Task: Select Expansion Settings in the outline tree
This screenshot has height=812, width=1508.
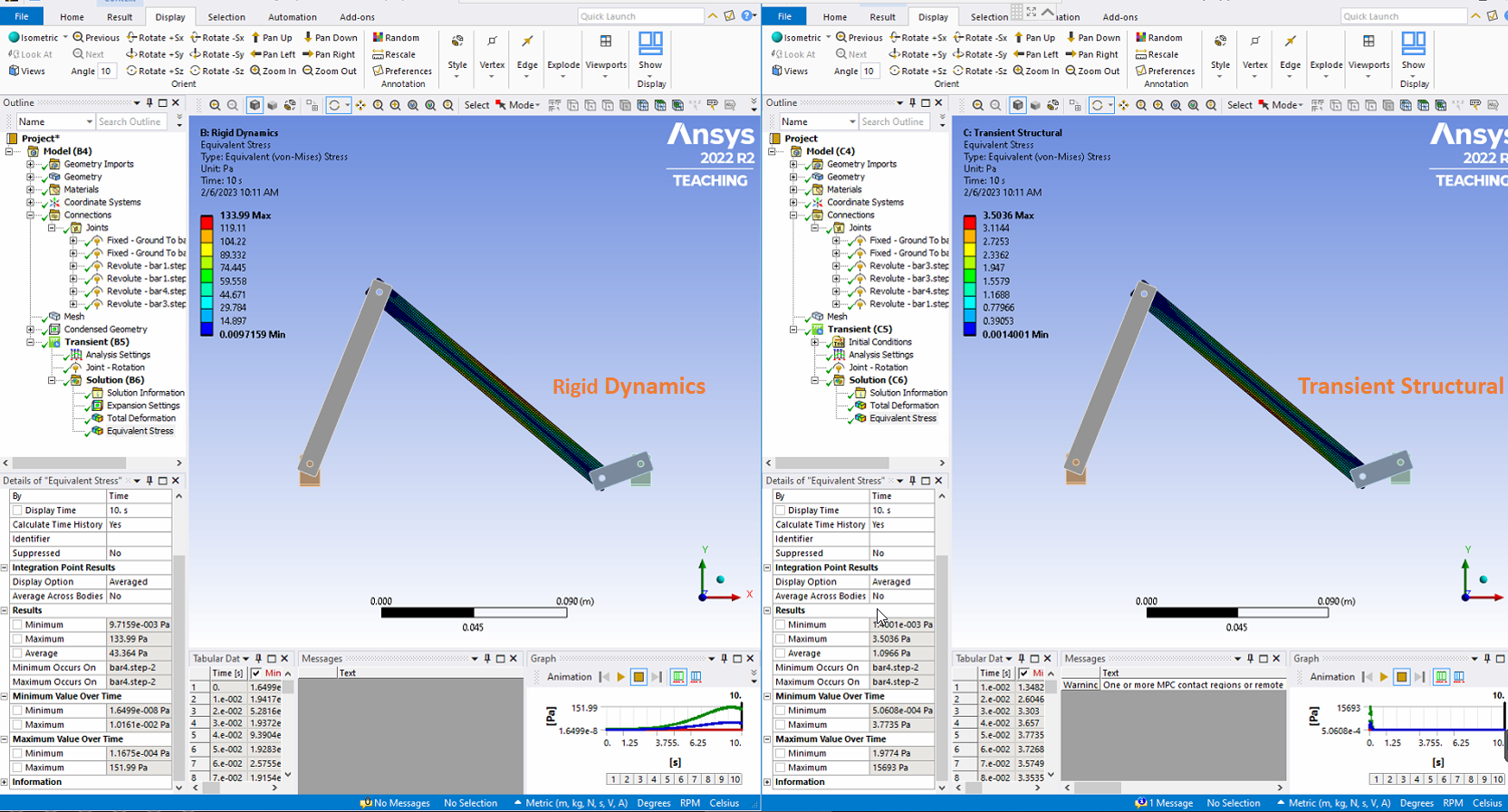Action: pyautogui.click(x=142, y=406)
